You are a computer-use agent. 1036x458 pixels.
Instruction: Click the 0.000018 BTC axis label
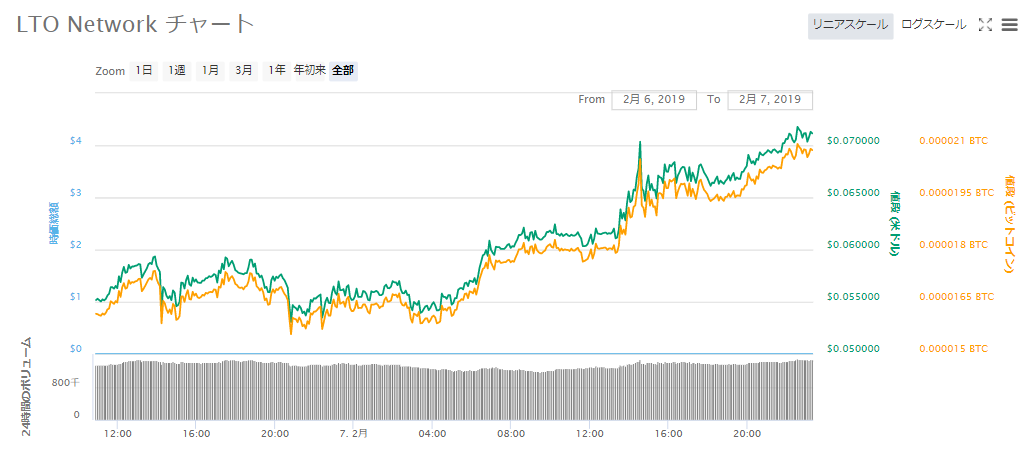pyautogui.click(x=953, y=245)
